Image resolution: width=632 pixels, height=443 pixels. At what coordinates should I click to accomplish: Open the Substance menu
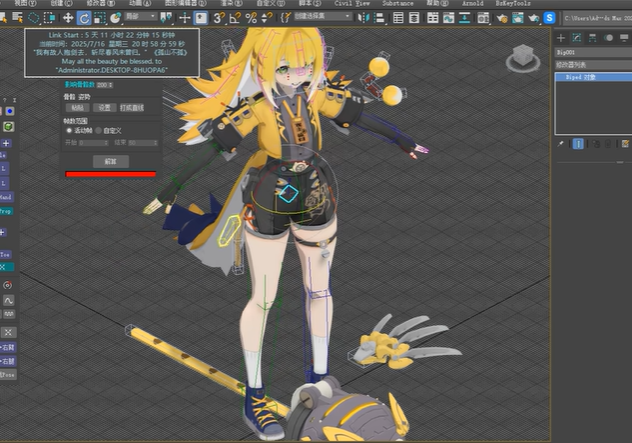click(398, 3)
